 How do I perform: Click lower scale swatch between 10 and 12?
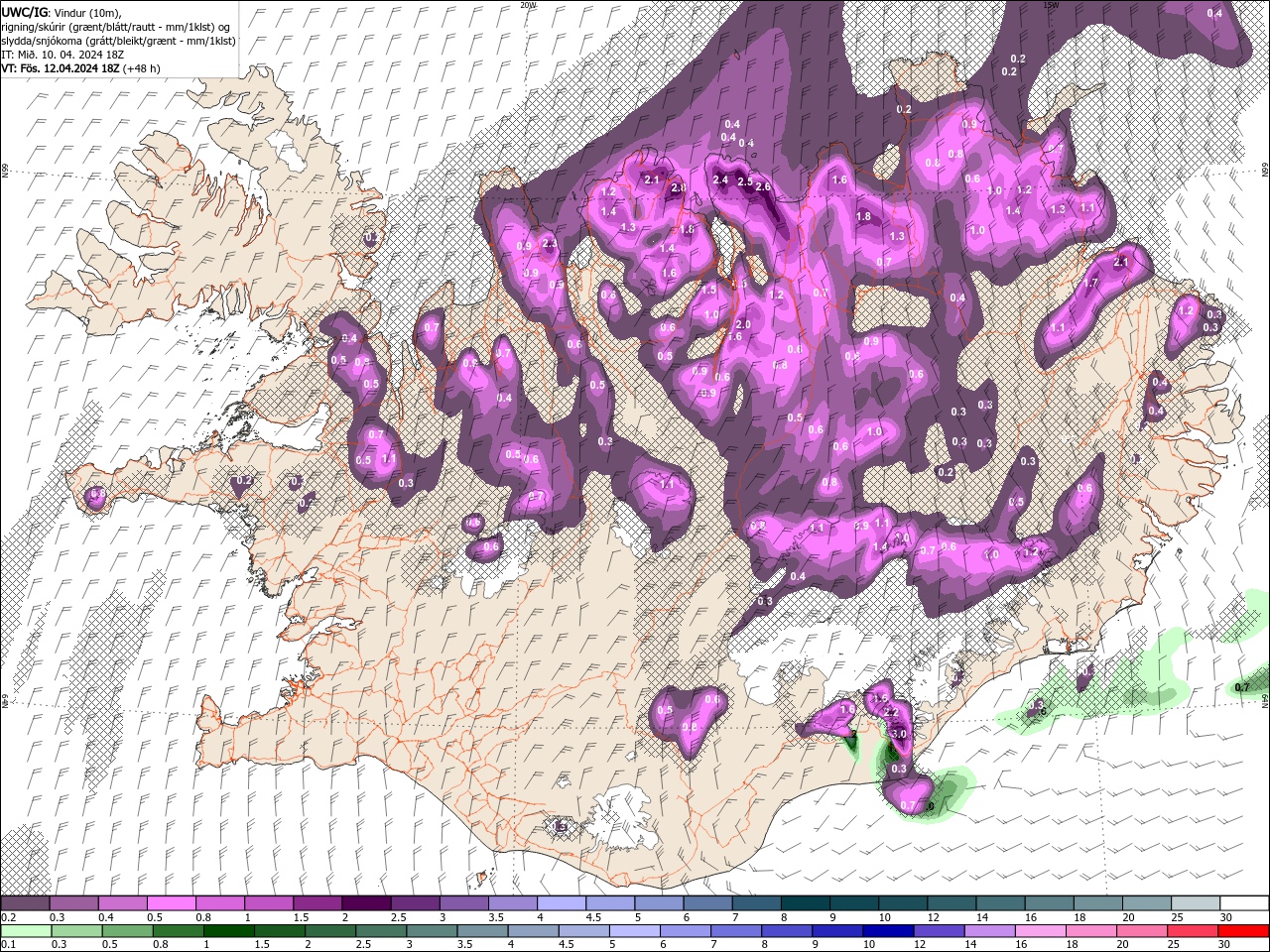point(889,931)
